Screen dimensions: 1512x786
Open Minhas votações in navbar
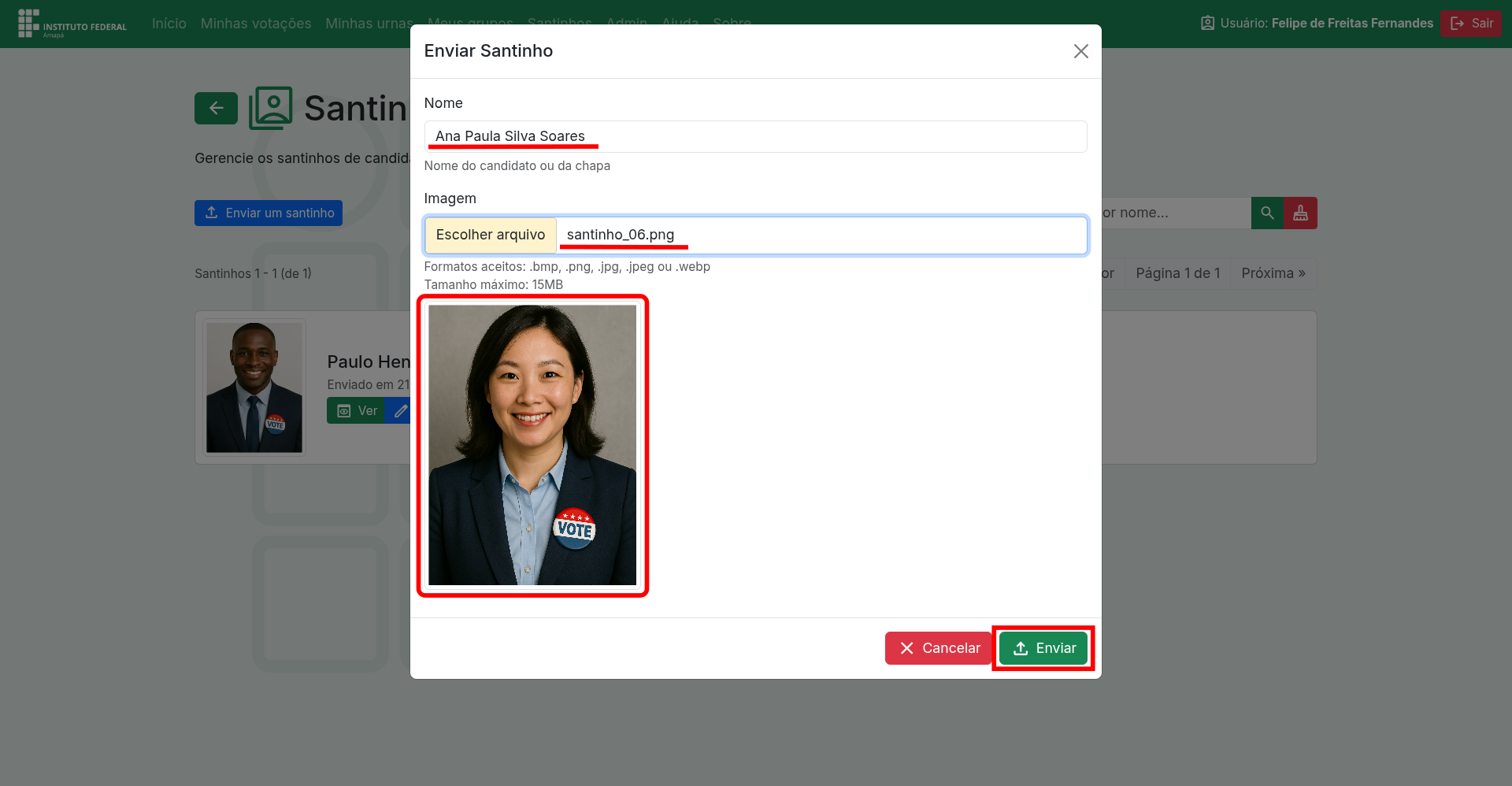click(x=255, y=24)
